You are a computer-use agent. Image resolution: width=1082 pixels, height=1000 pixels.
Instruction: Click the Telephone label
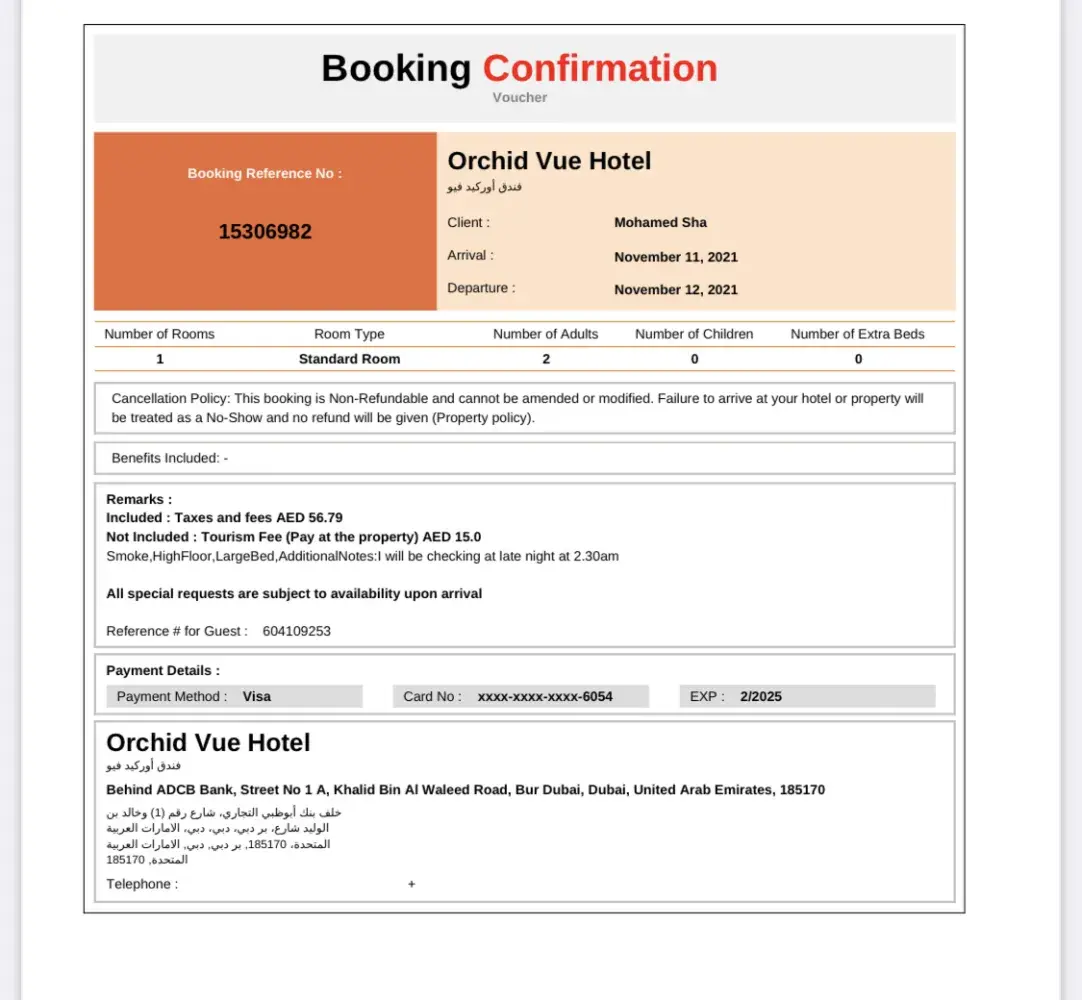coord(142,884)
